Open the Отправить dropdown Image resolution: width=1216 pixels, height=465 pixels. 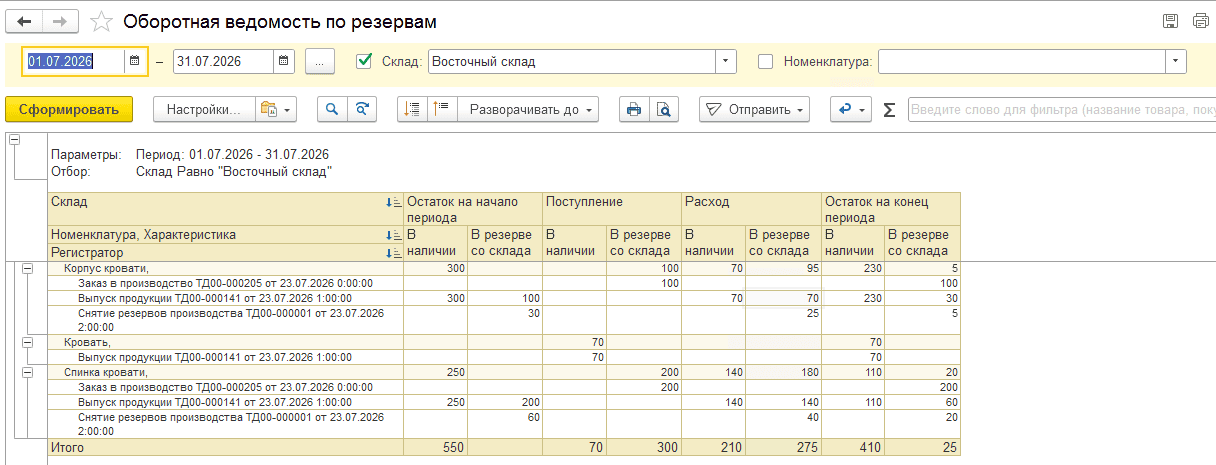click(x=755, y=109)
